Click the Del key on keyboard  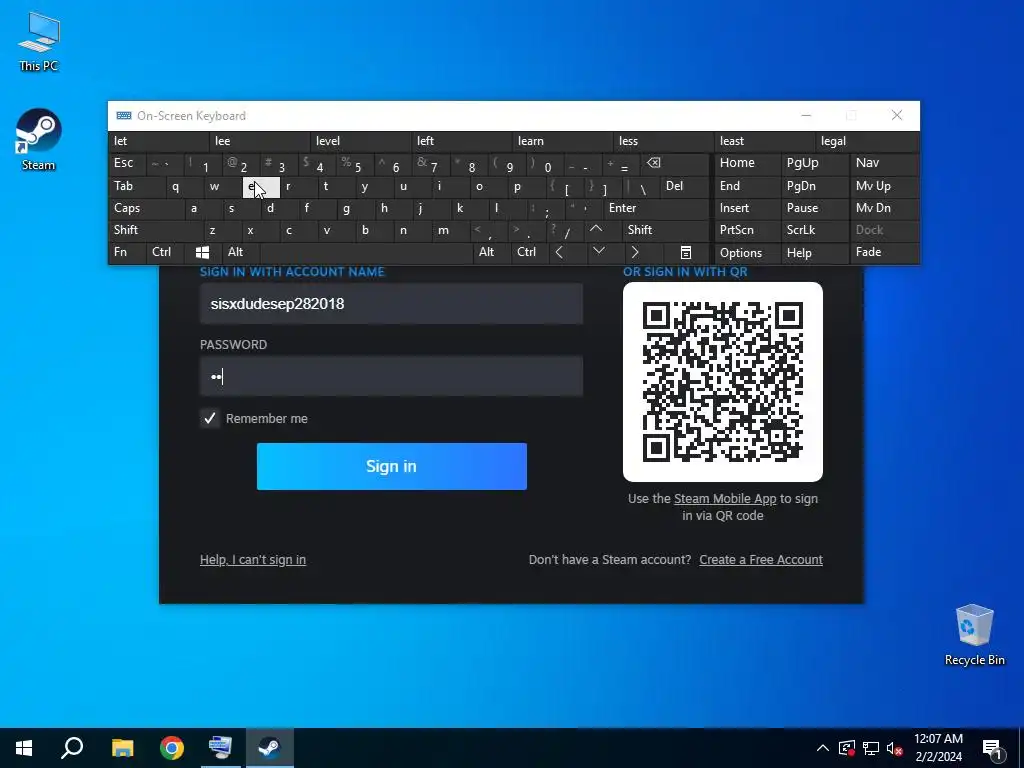[x=684, y=186]
